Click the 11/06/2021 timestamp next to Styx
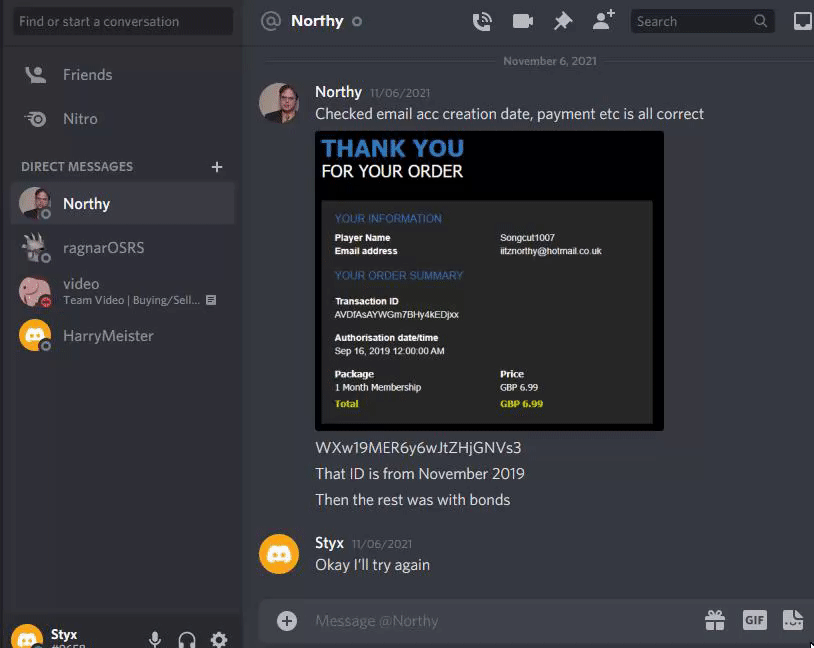 [382, 544]
